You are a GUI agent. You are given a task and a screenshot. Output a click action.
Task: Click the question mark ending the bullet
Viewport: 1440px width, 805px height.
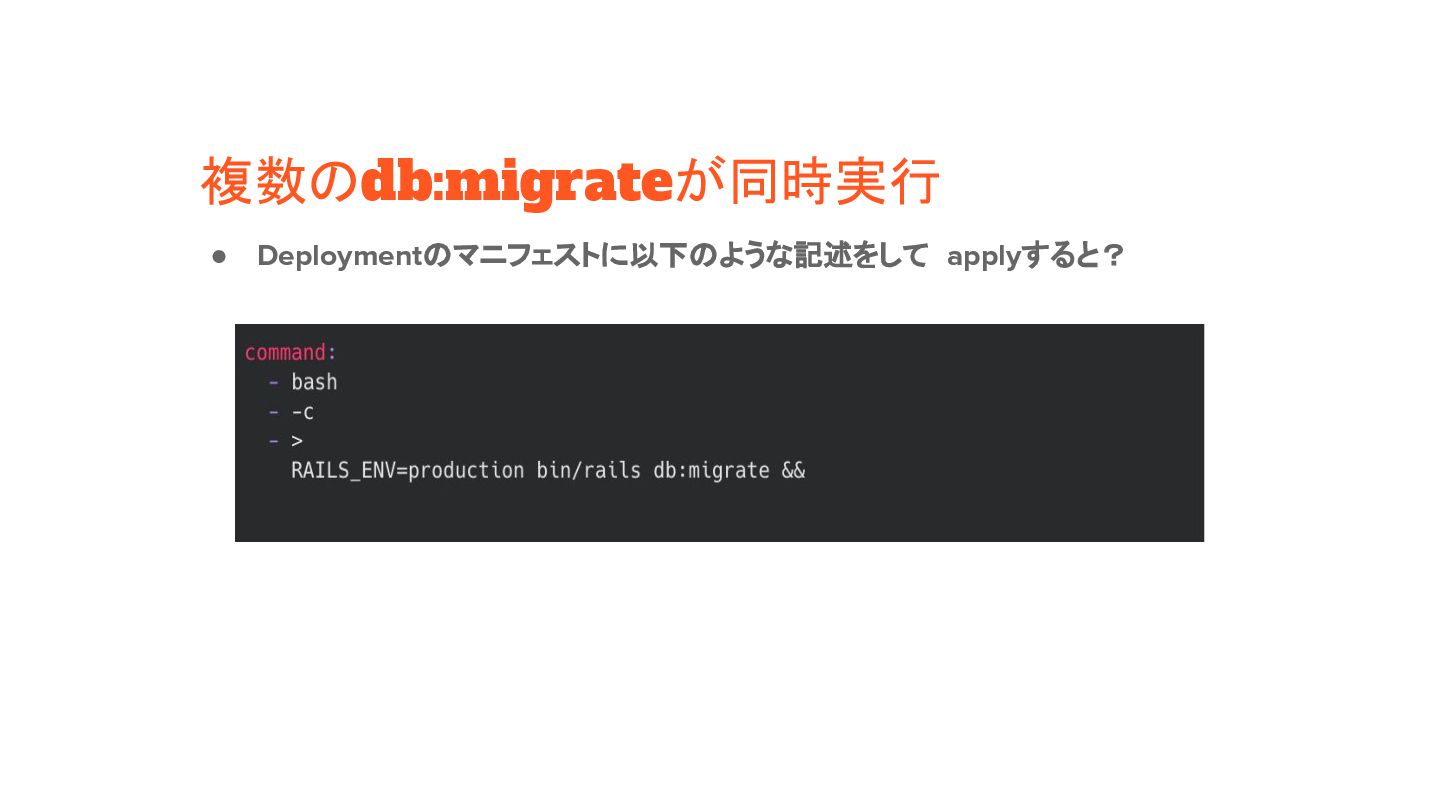[x=1114, y=256]
